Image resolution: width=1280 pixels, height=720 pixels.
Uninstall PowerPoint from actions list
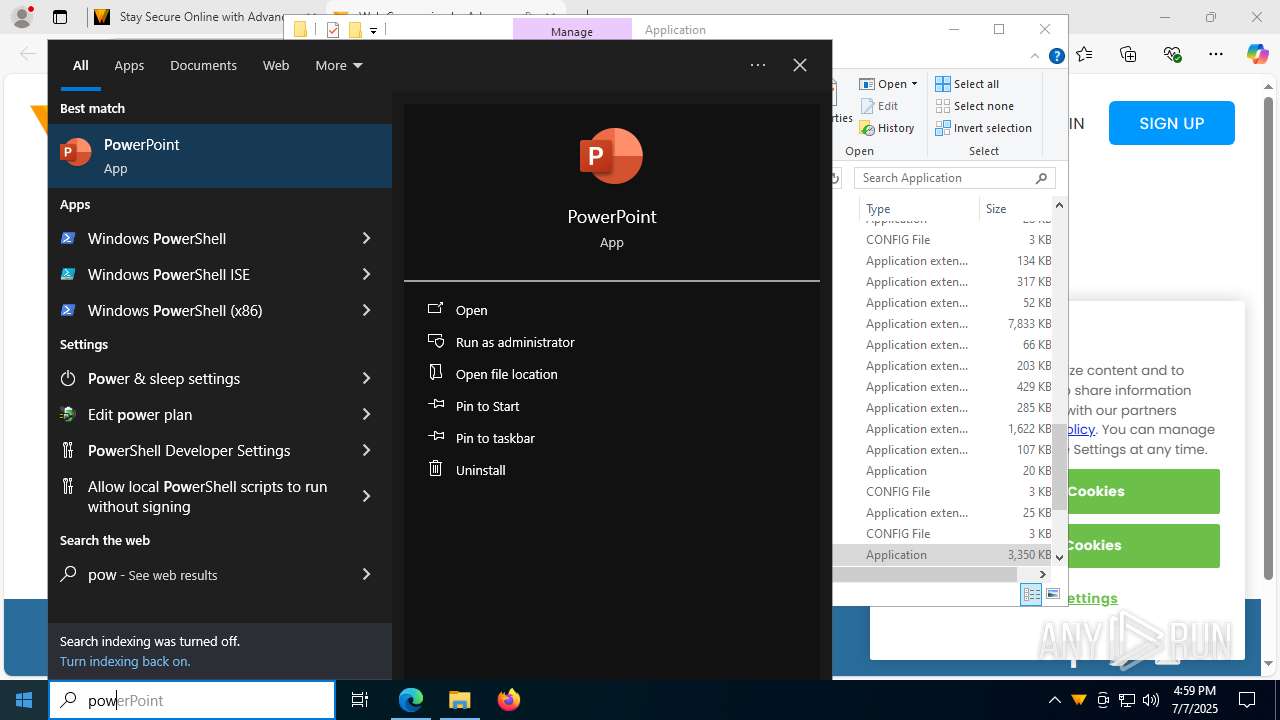tap(480, 470)
